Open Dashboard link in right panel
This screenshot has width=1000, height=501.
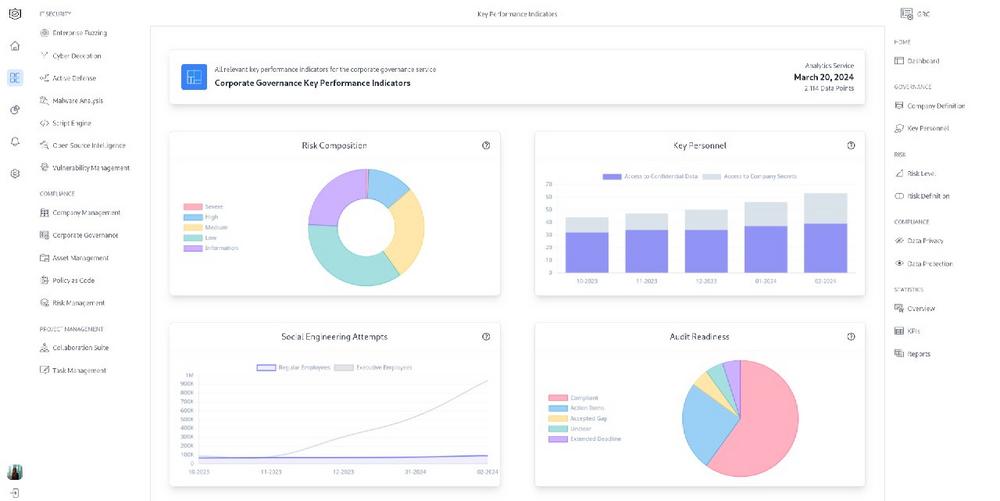coord(922,61)
